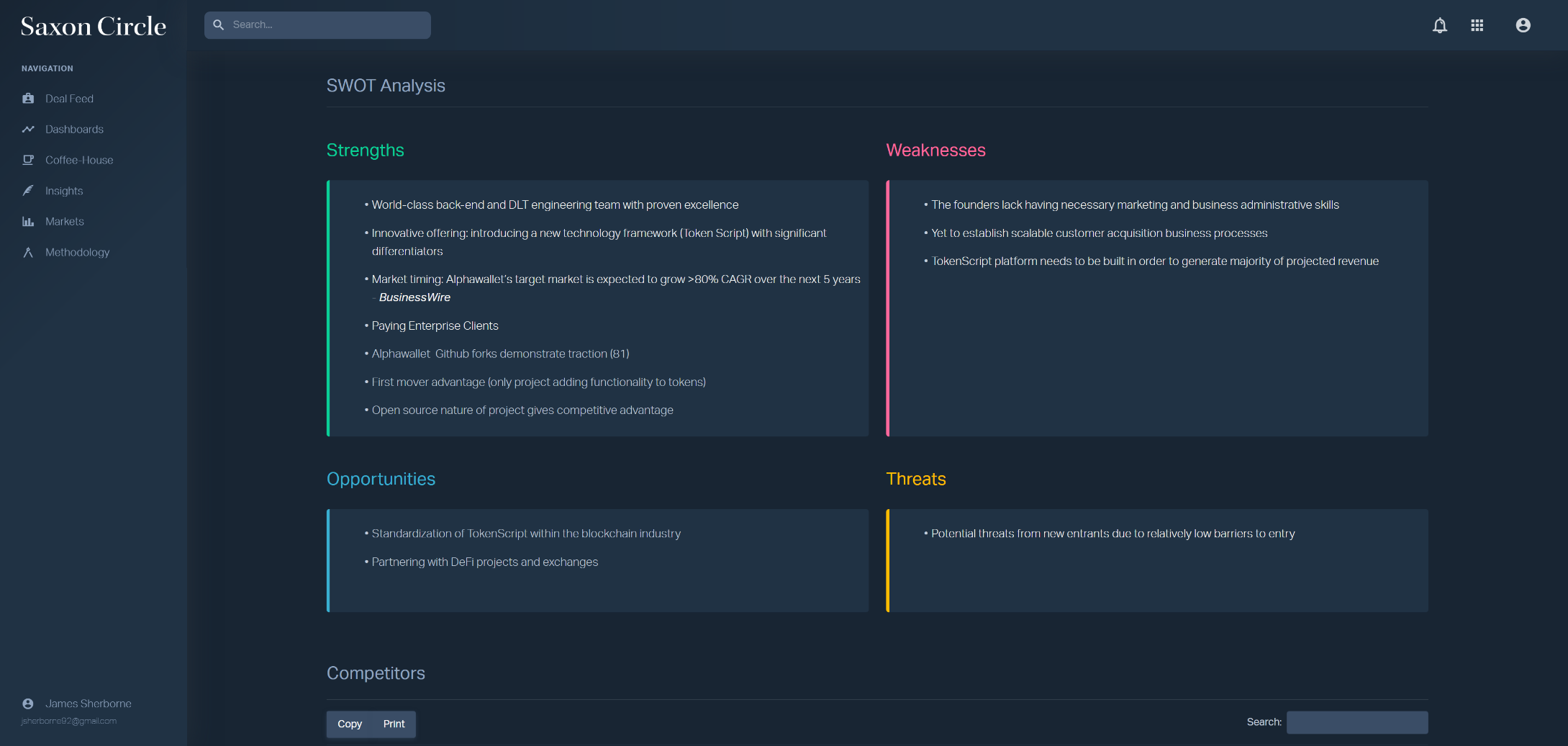Go to the Dashboards page
Screen dimensions: 1568x746
click(74, 130)
